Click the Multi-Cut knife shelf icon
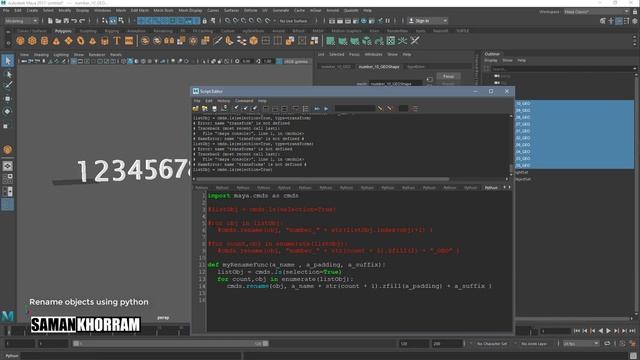 click(x=218, y=41)
